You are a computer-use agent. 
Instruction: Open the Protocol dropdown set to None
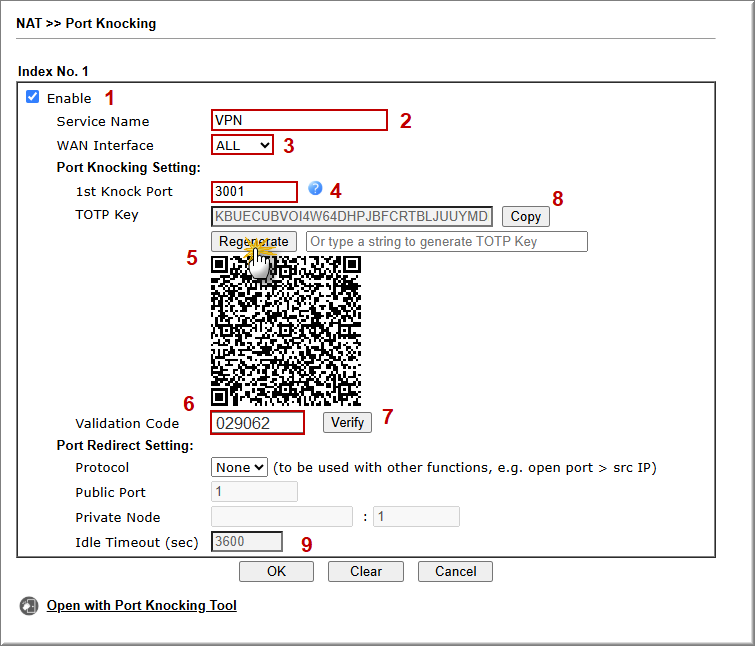click(239, 467)
